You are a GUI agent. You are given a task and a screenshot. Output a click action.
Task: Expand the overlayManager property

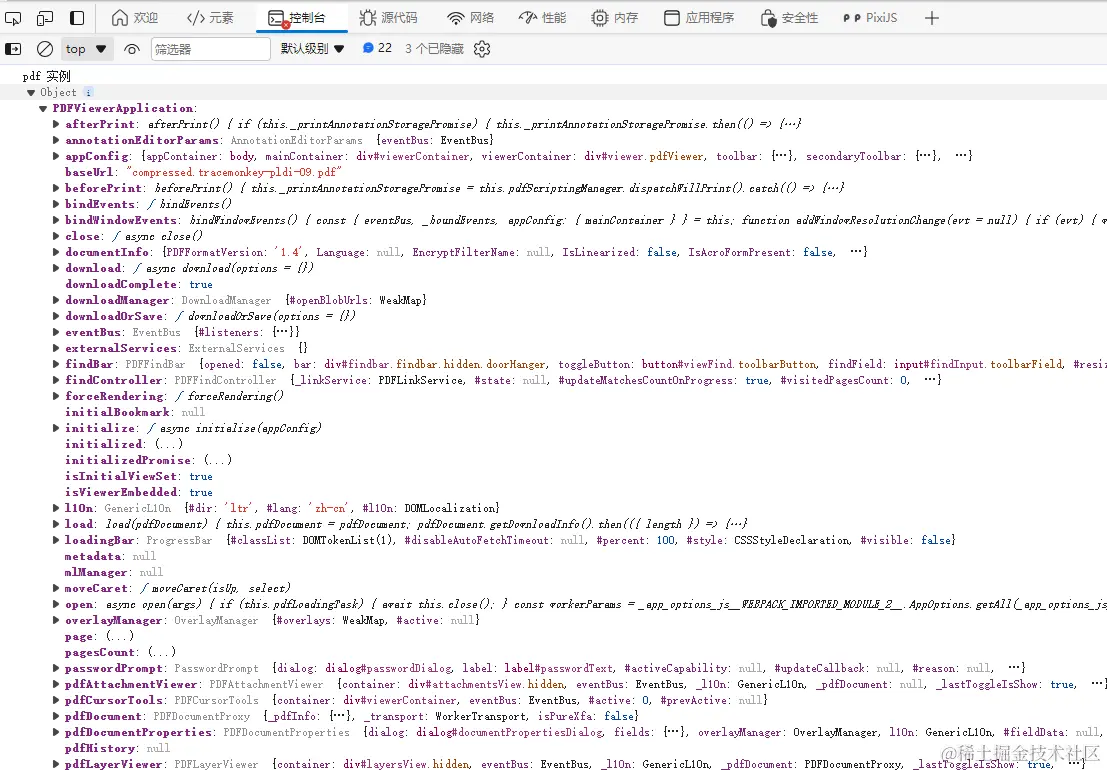pos(56,620)
